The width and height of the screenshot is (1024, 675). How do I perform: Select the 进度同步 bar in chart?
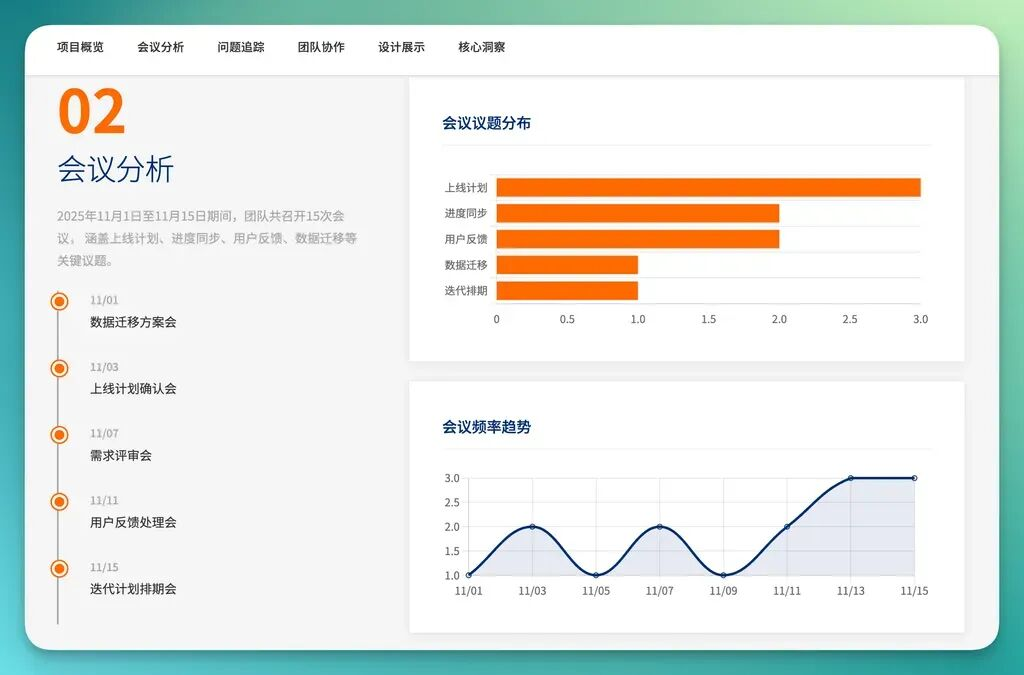click(x=637, y=213)
